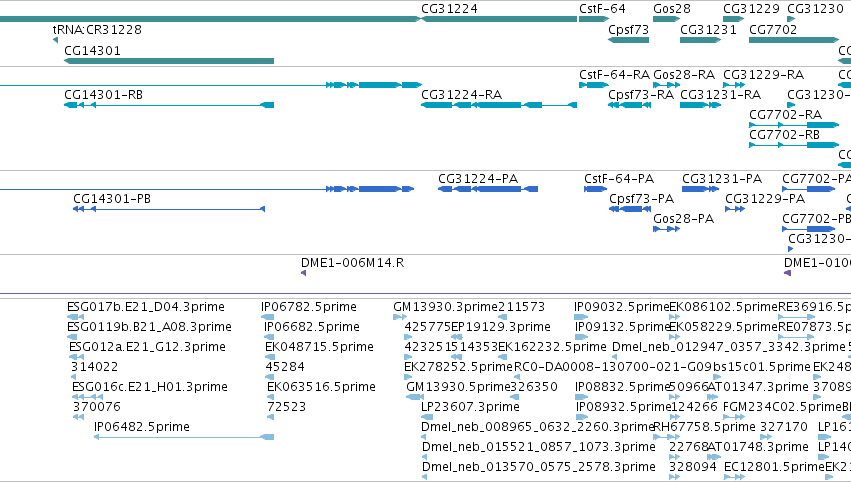
Task: Click the IP06782.5prime EST label
Action: tap(309, 307)
